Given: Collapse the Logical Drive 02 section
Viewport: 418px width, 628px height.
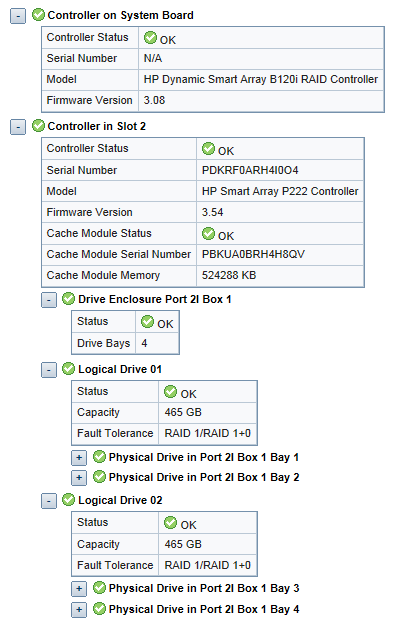Looking at the screenshot, I should (x=48, y=501).
